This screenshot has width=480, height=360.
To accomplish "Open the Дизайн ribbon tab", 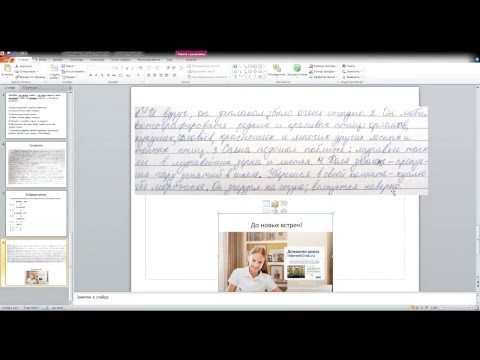I will coord(58,60).
